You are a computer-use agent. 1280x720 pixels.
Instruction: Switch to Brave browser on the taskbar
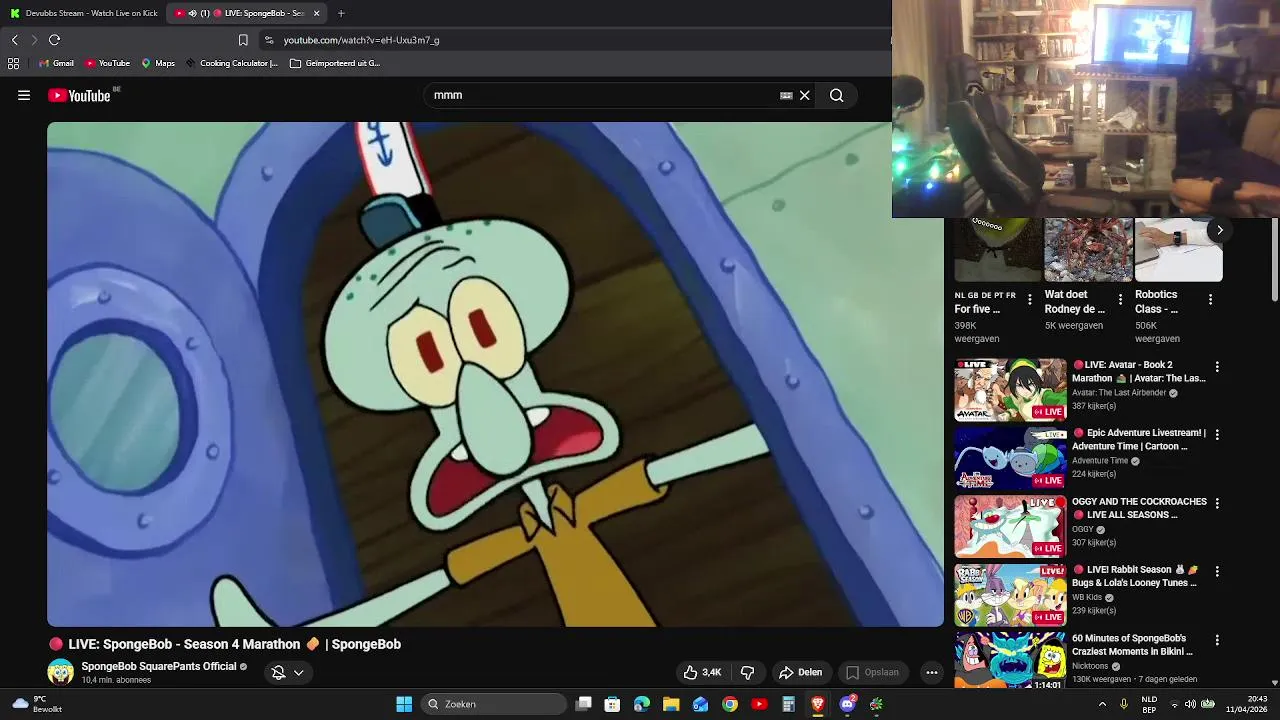click(x=818, y=704)
